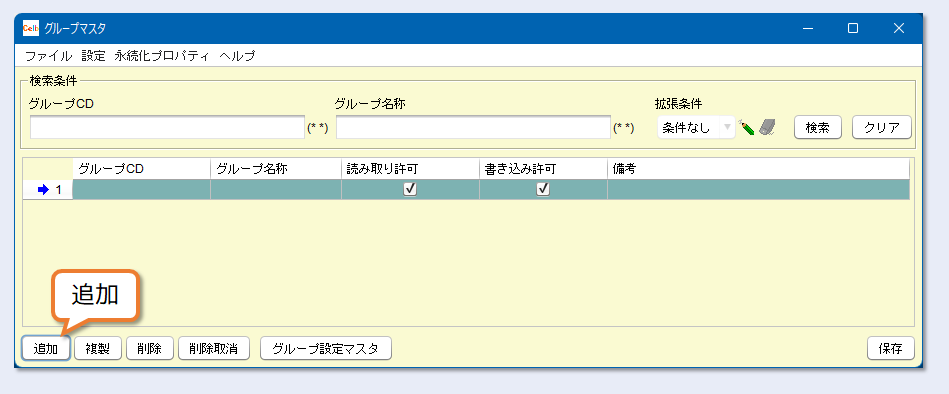Open the 設定 menu

pos(93,56)
